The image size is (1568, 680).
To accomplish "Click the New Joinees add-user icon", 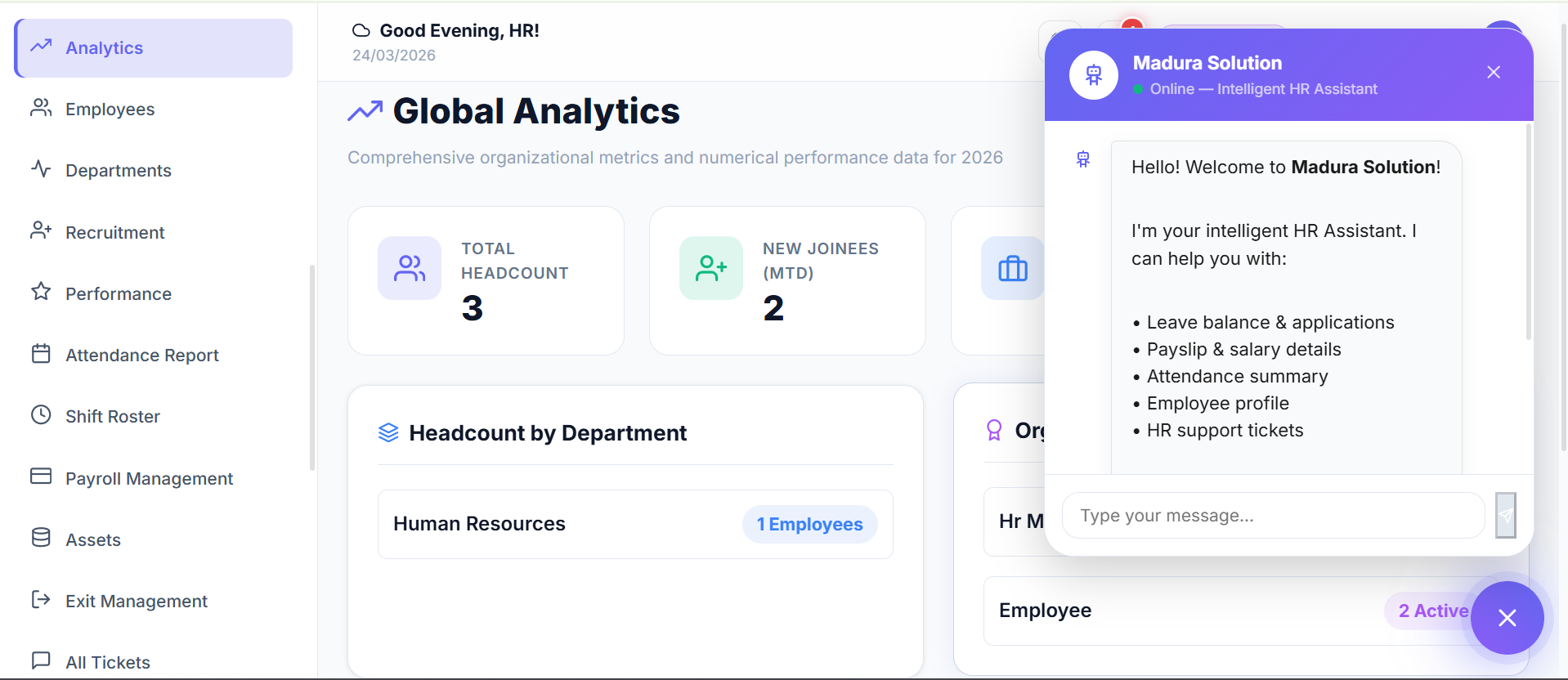I will tap(711, 268).
